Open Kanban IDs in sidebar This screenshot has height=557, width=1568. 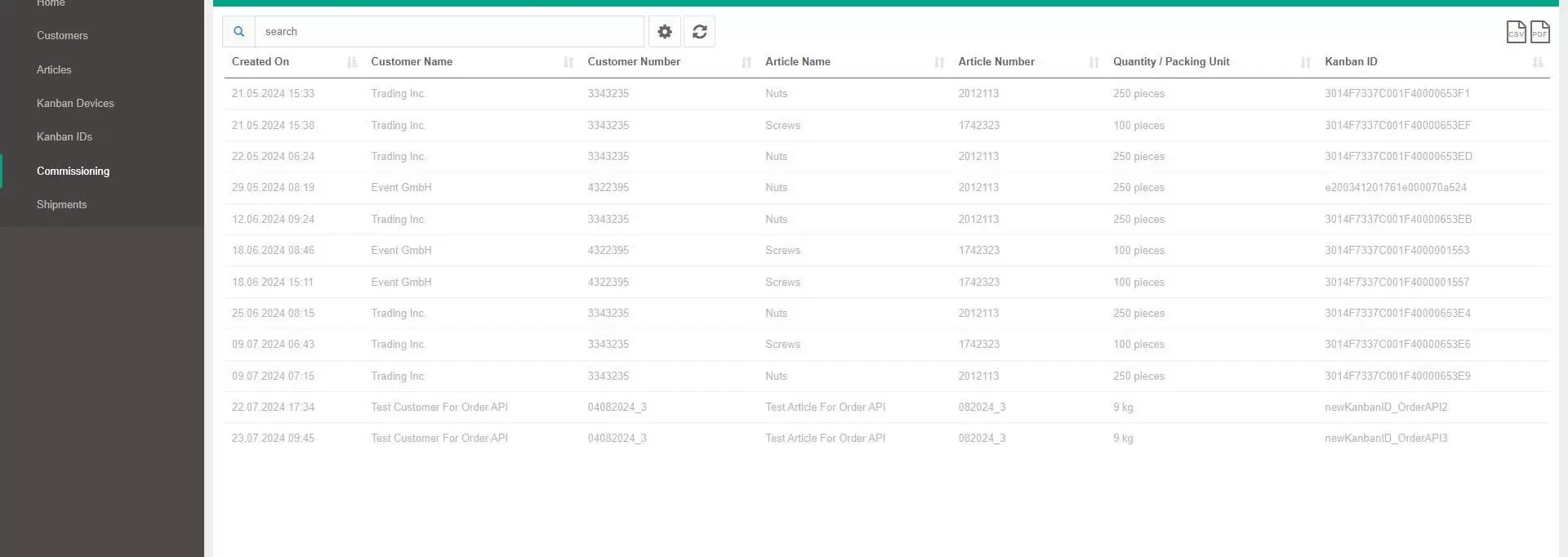tap(65, 136)
